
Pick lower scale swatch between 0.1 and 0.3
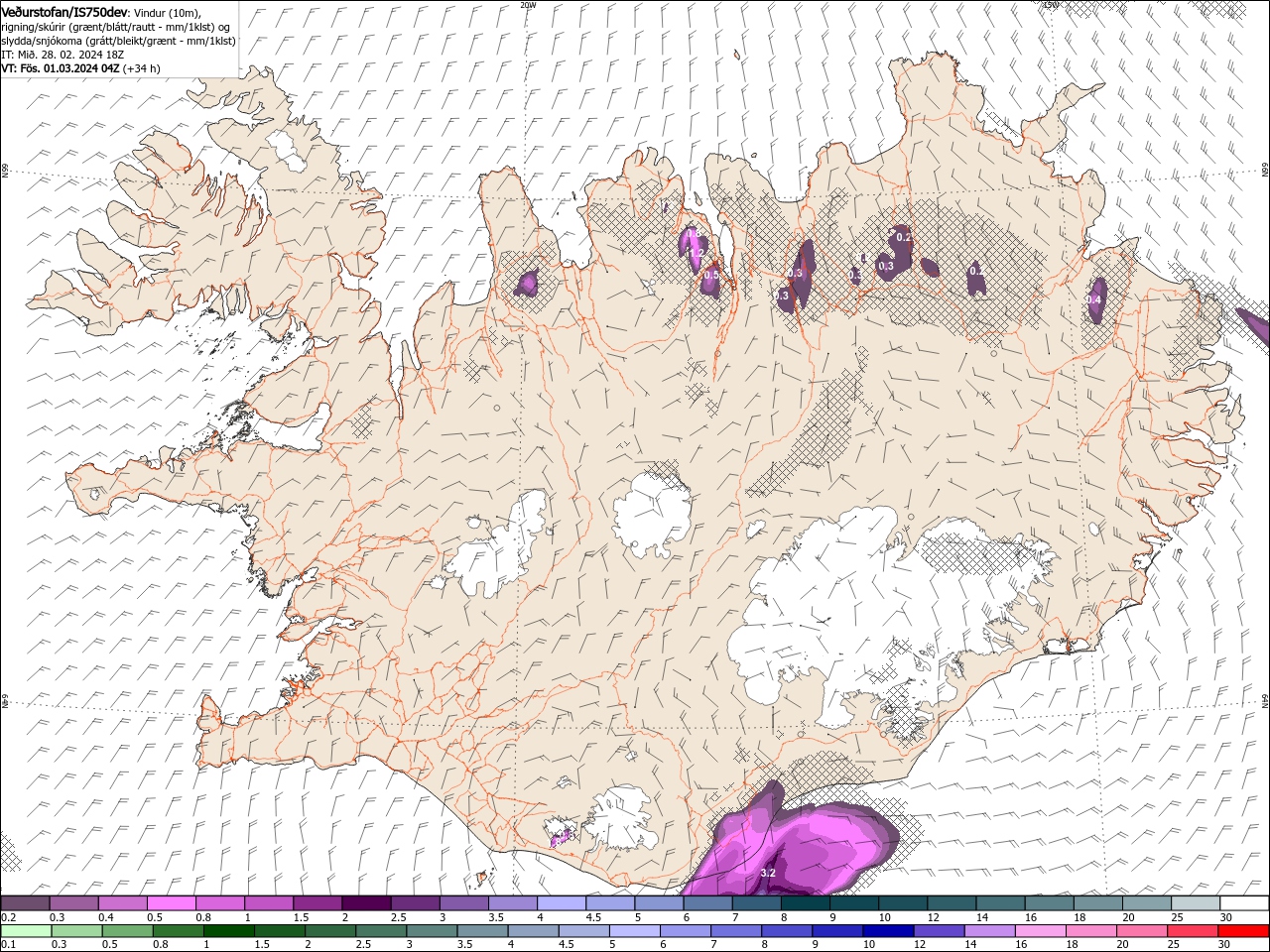pyautogui.click(x=25, y=931)
